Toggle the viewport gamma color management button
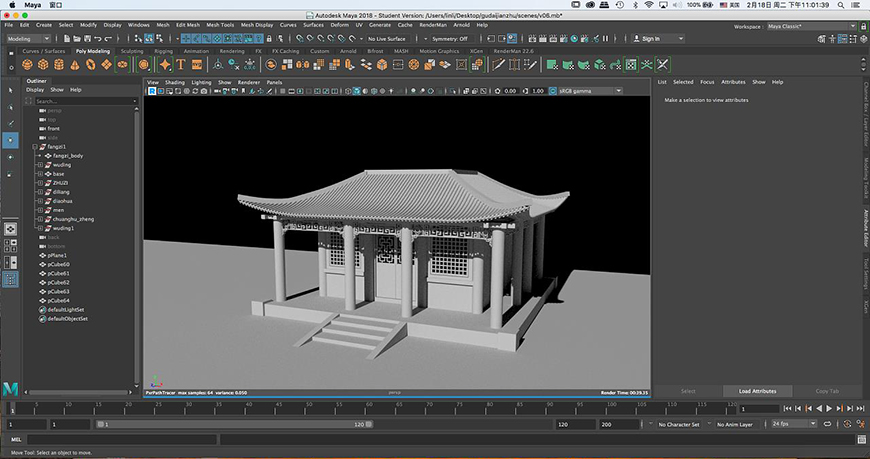870x459 pixels. (x=553, y=91)
